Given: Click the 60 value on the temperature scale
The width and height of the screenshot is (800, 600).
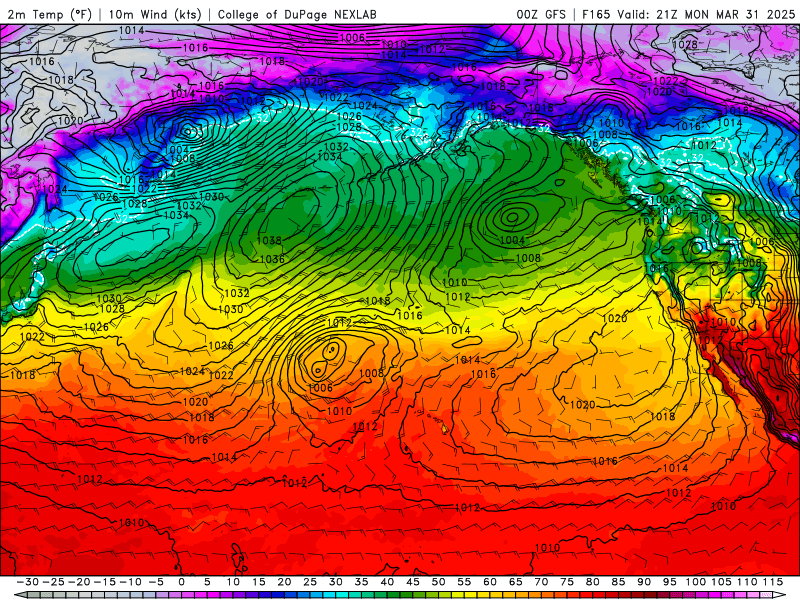Looking at the screenshot, I should click(x=490, y=582).
